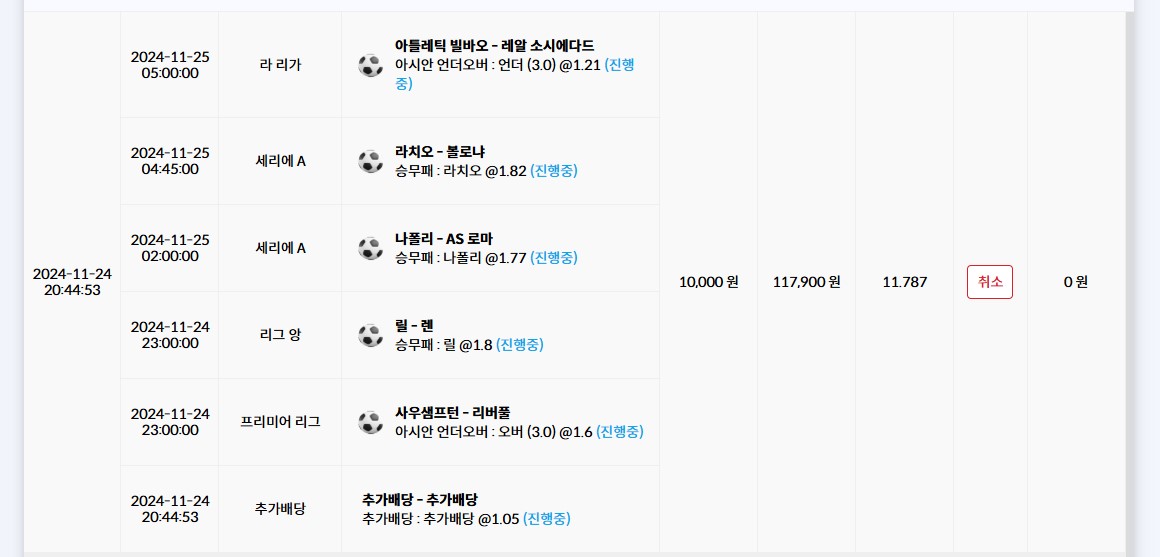
Task: Click the 진행중 link on the 추가배당 @1.05 row
Action: pyautogui.click(x=546, y=519)
